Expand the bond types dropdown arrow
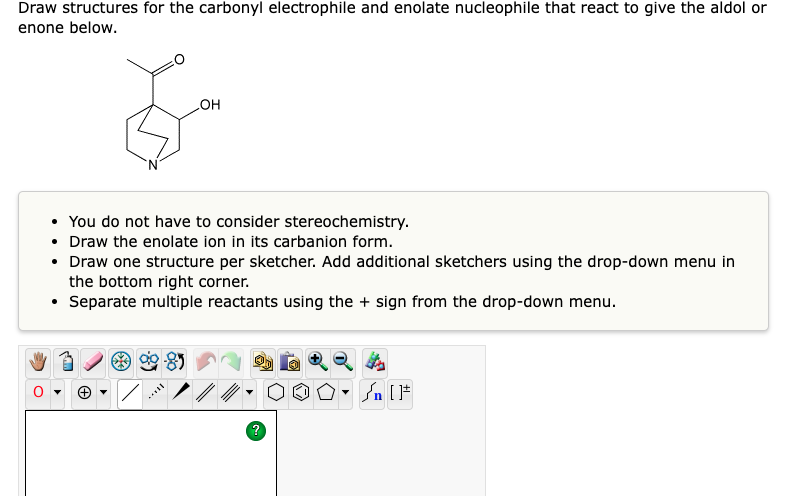792x496 pixels. 250,392
